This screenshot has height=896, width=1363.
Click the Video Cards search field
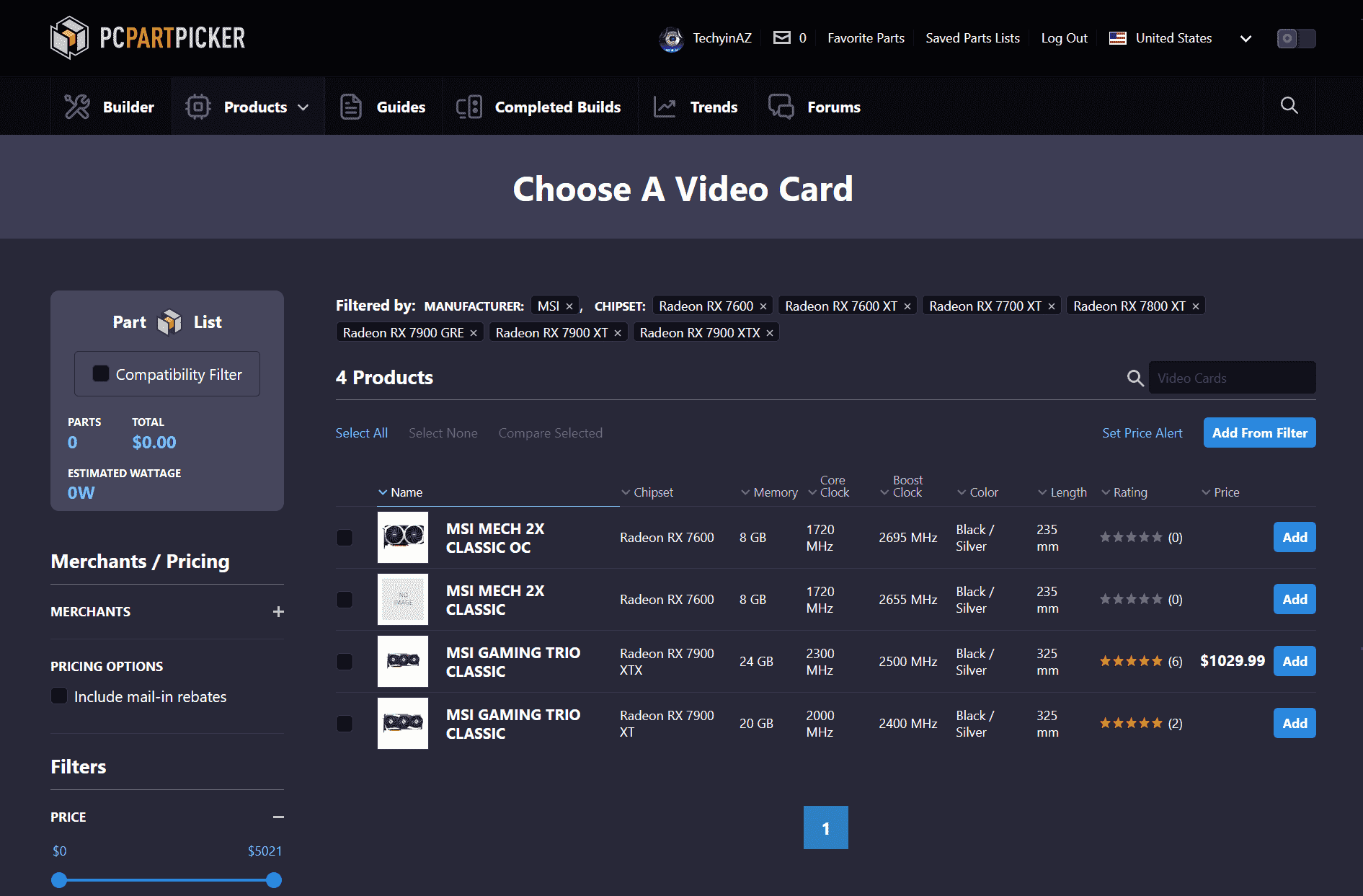(x=1232, y=378)
